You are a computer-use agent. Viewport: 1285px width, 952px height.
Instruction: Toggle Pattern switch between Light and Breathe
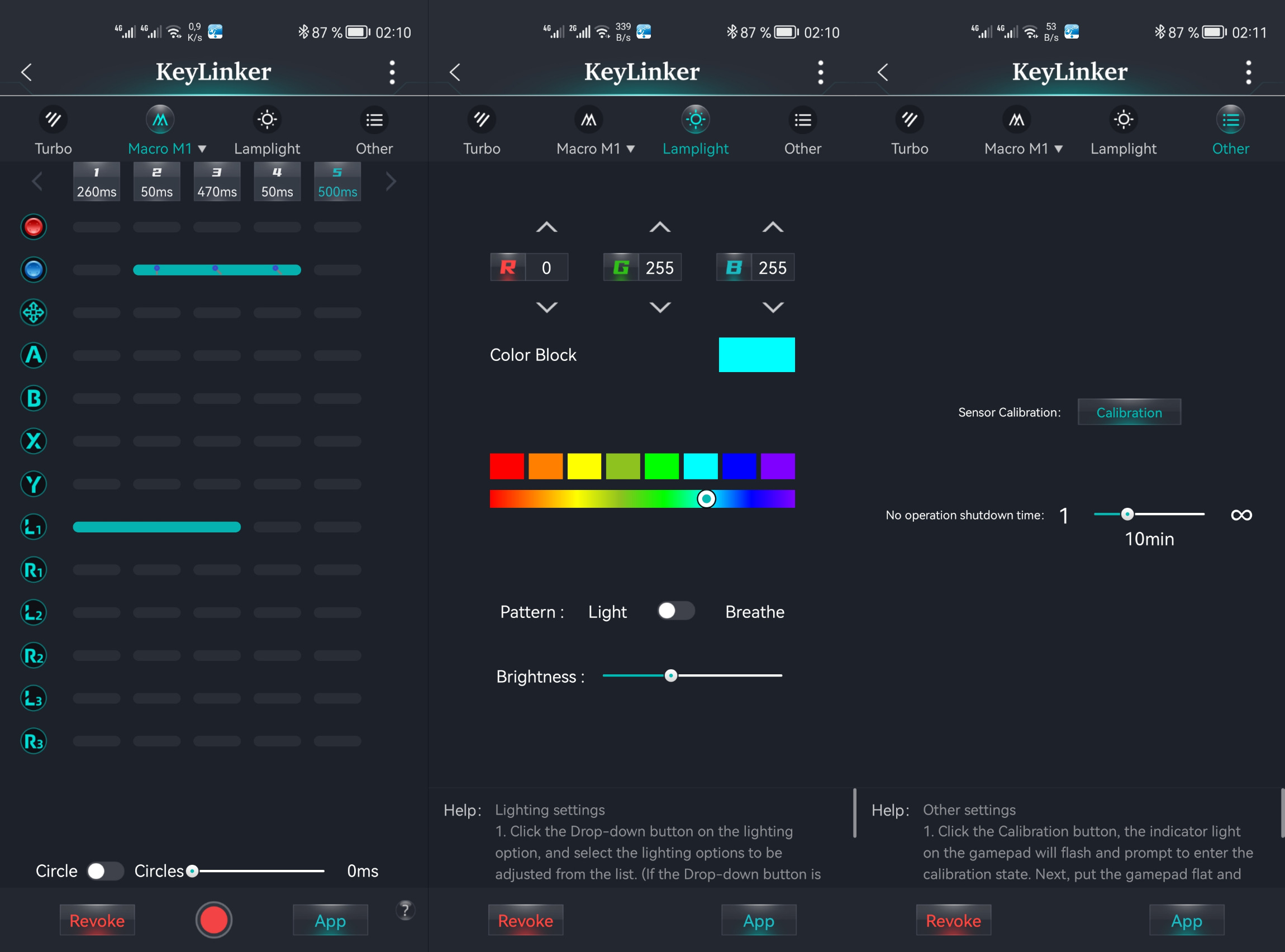click(x=676, y=611)
